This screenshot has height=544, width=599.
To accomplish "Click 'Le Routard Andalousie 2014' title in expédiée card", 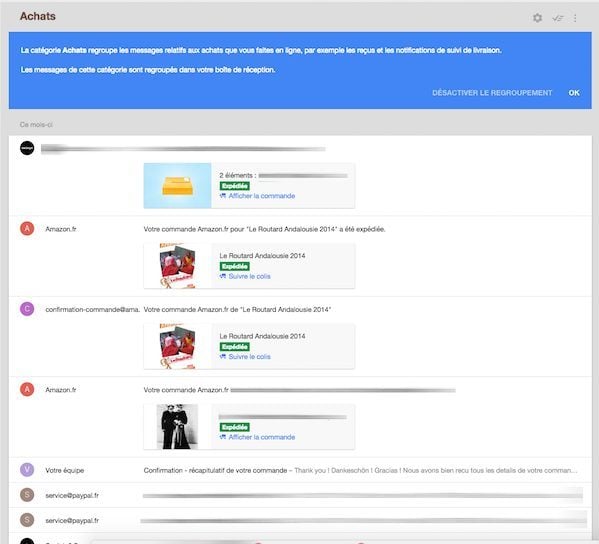I will pyautogui.click(x=262, y=256).
